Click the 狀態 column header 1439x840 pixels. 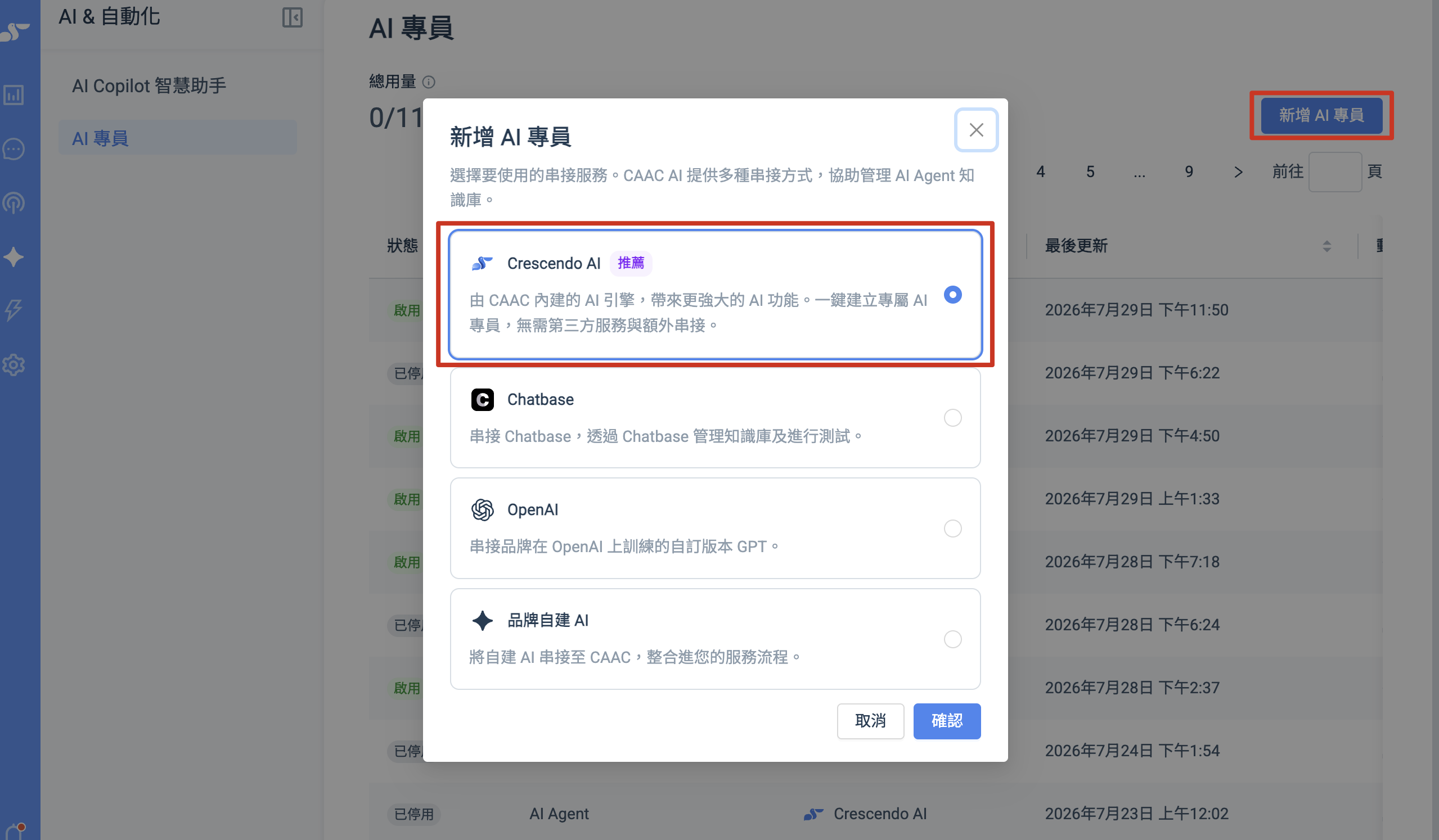(x=403, y=246)
